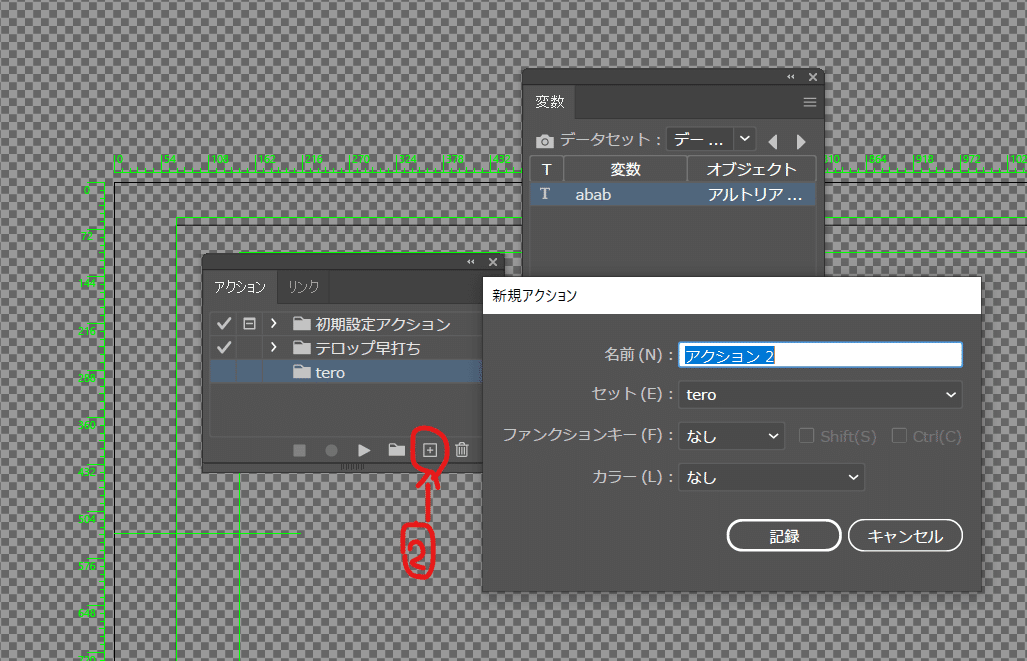Select the 変数 panel tab
This screenshot has height=661, width=1027.
(550, 102)
